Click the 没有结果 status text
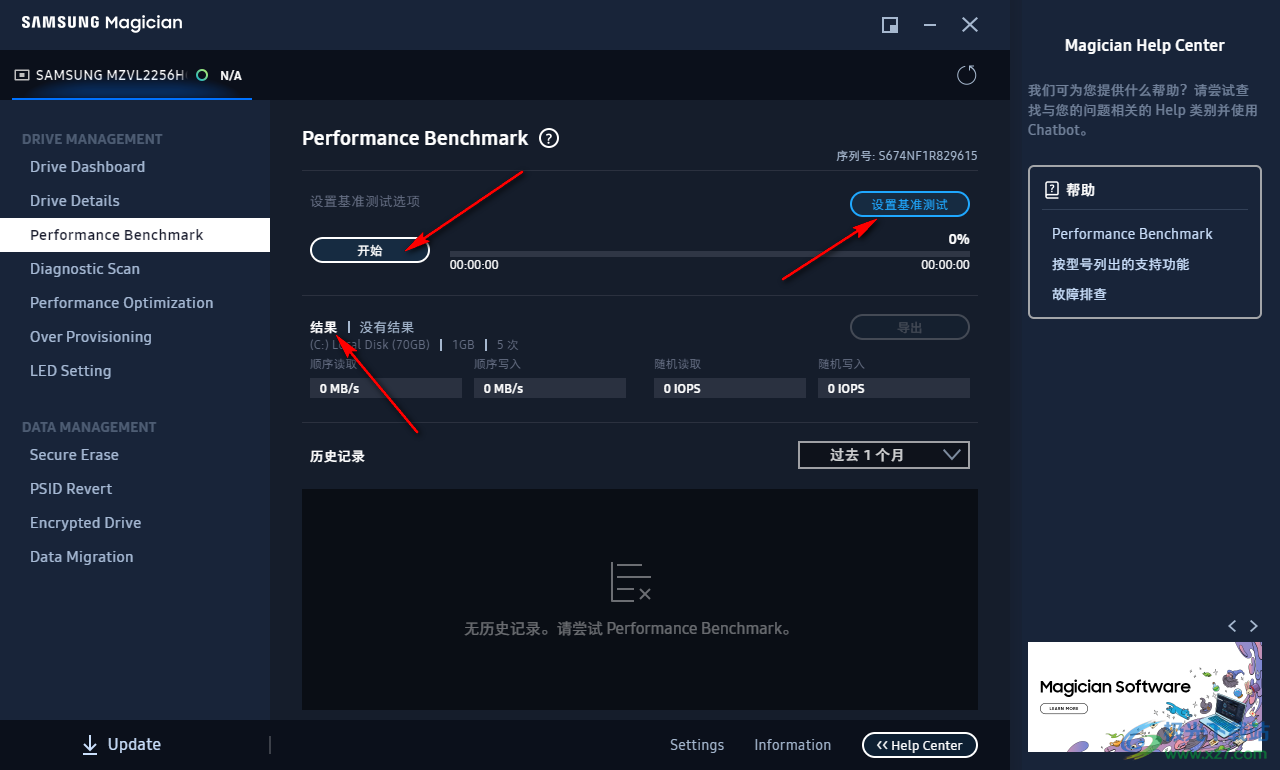1280x770 pixels. pyautogui.click(x=387, y=327)
